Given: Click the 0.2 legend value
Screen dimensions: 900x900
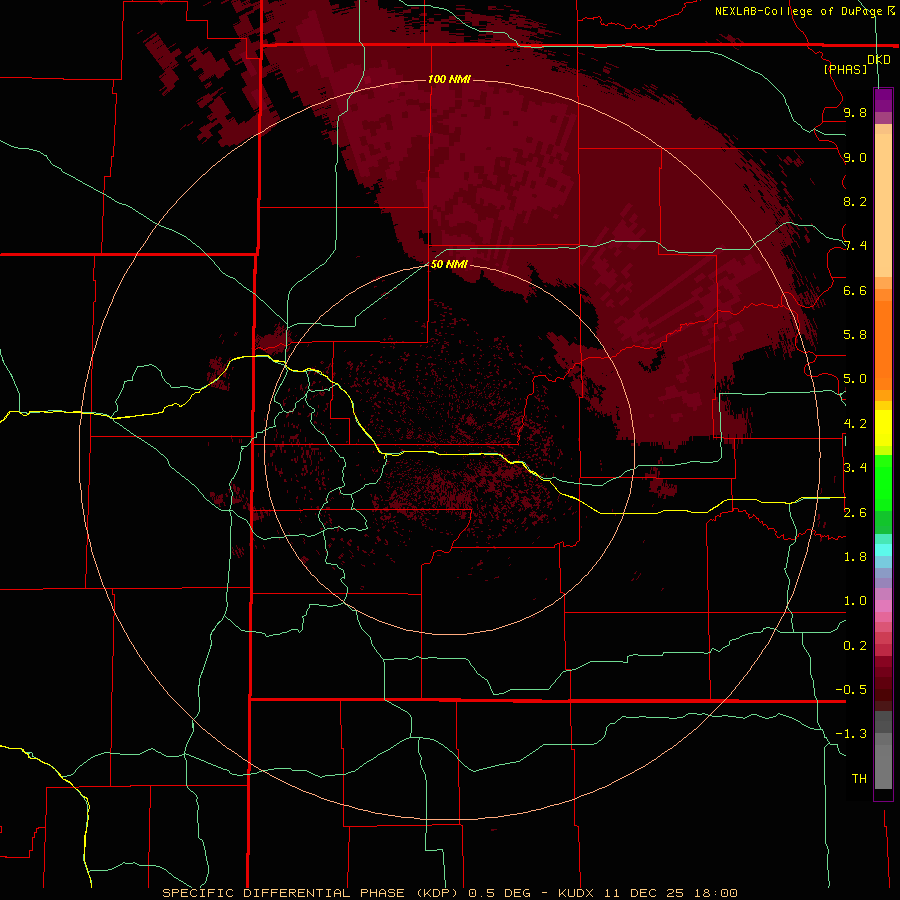Looking at the screenshot, I should point(855,646).
